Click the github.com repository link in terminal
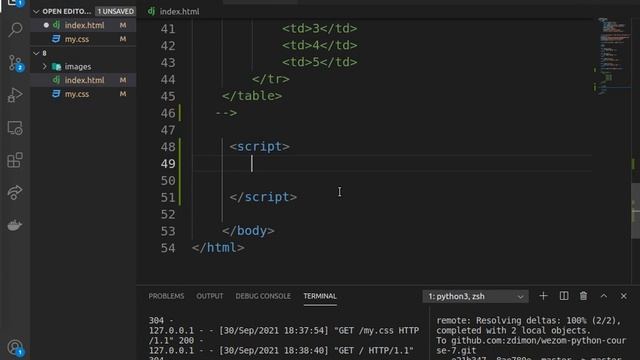The height and width of the screenshot is (360, 640). [x=531, y=345]
